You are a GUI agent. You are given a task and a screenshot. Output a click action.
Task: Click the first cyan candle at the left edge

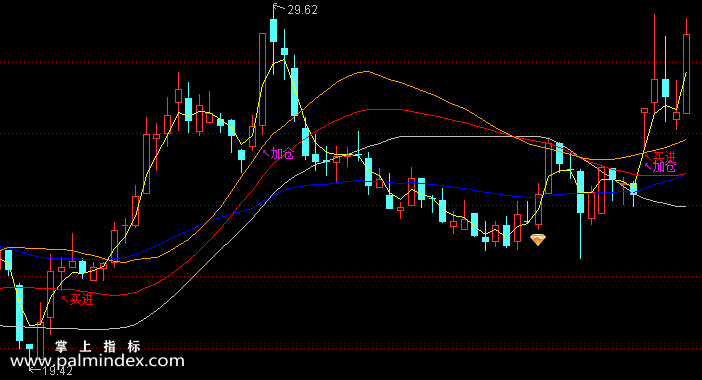click(x=8, y=260)
